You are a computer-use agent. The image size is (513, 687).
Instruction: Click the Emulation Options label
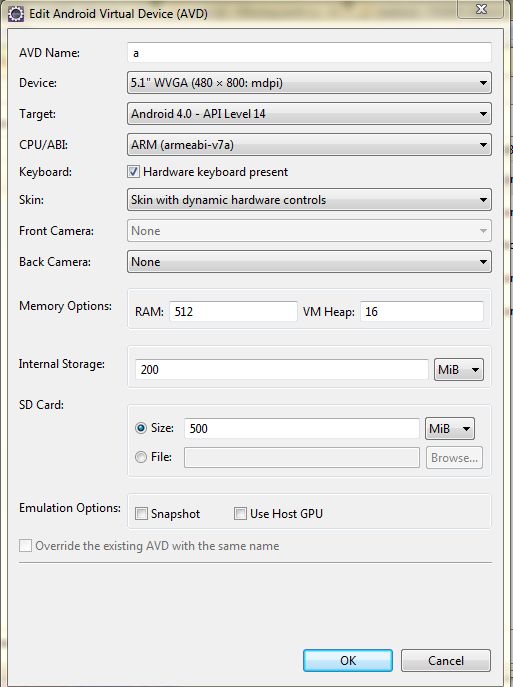coord(70,508)
